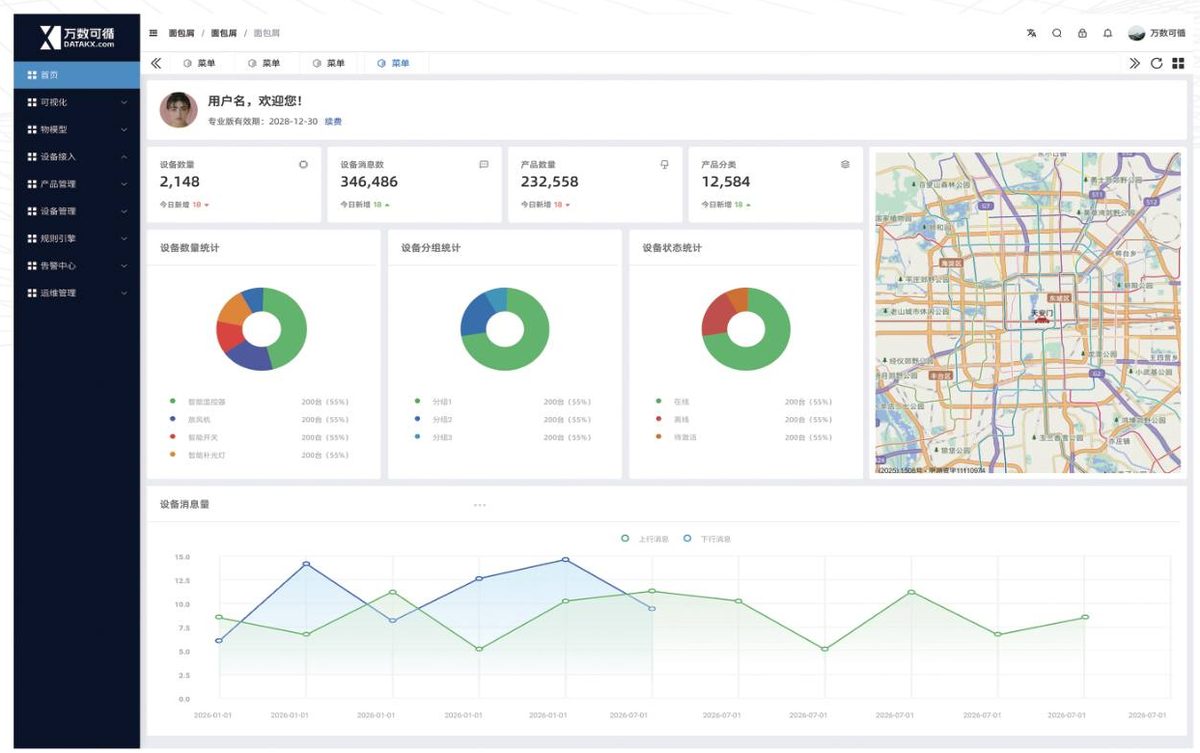Toggle the 下行消息 legend series
The height and width of the screenshot is (753, 1200).
[707, 539]
